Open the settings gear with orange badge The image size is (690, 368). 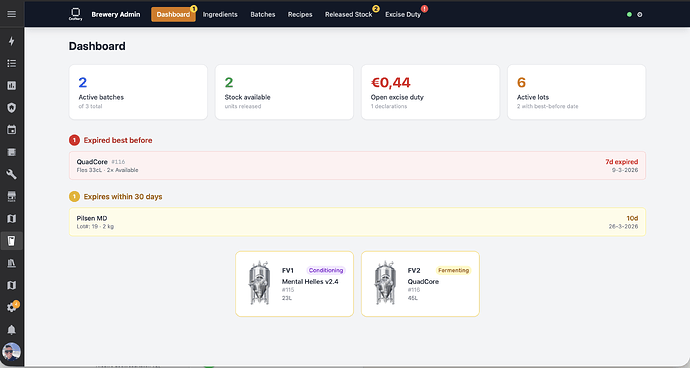tap(11, 307)
